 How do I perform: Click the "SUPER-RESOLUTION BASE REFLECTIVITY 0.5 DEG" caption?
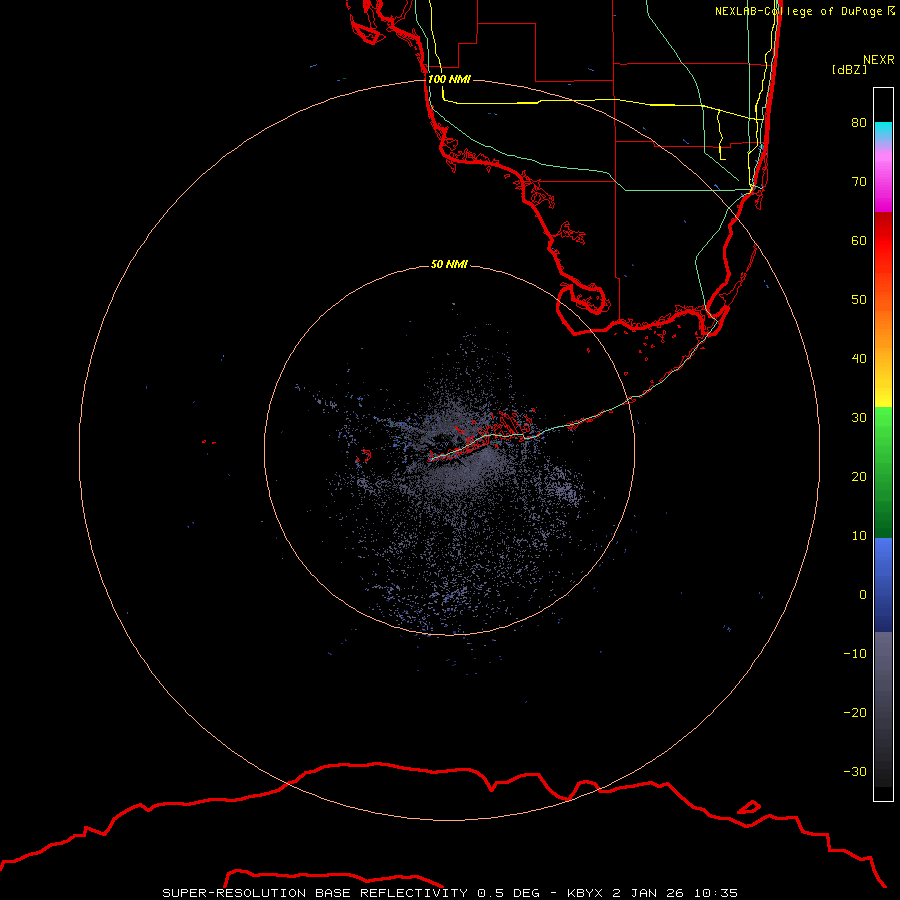point(351,893)
